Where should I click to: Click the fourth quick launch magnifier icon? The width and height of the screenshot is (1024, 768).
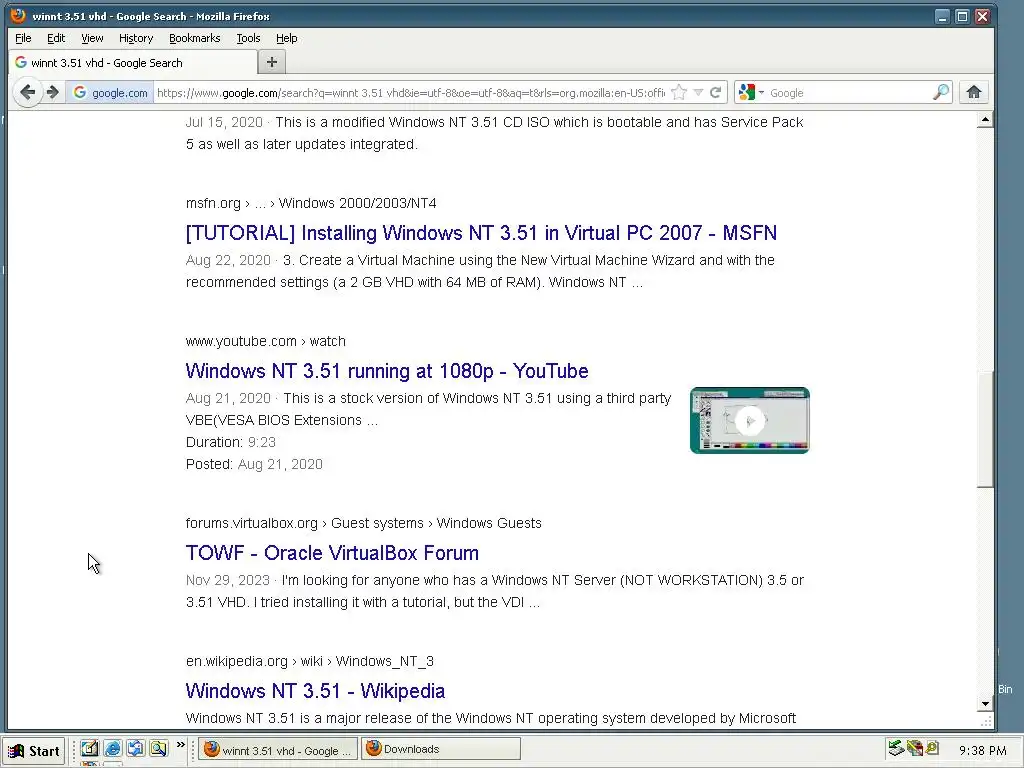[158, 748]
